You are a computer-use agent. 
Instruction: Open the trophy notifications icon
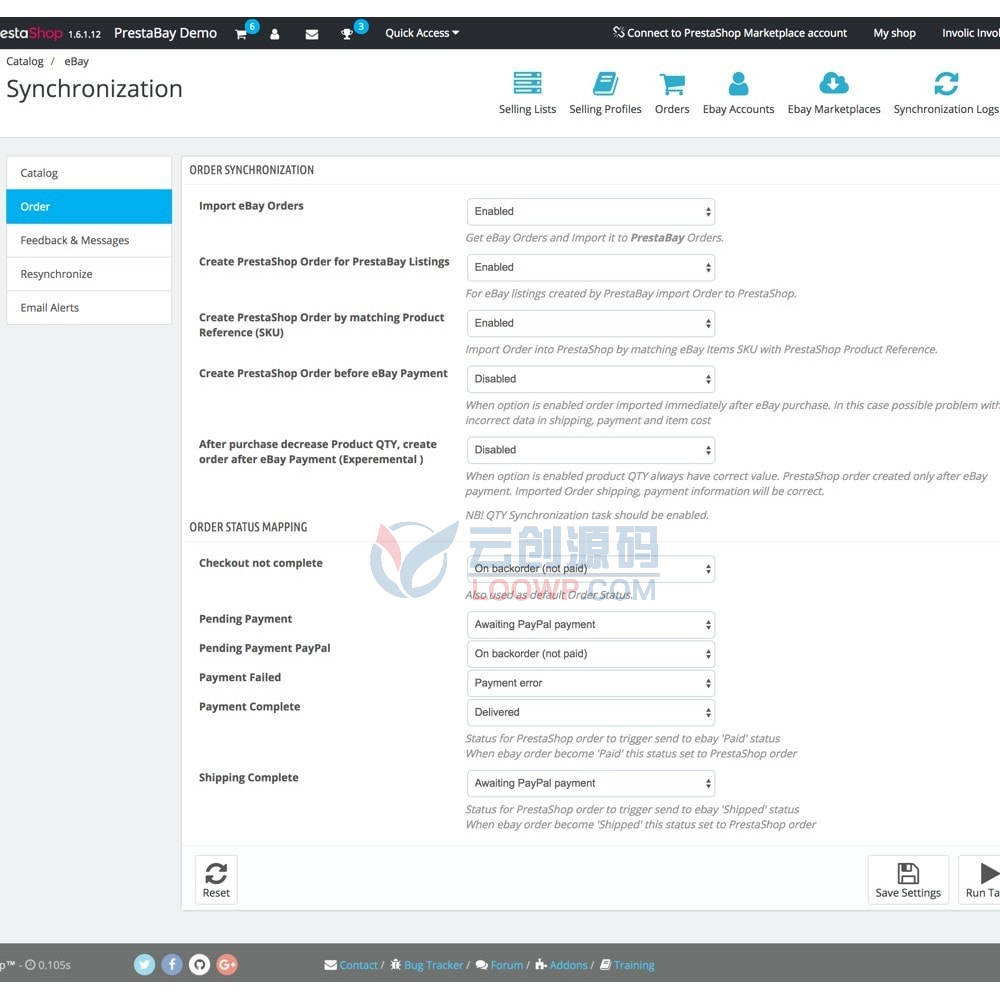pos(346,34)
